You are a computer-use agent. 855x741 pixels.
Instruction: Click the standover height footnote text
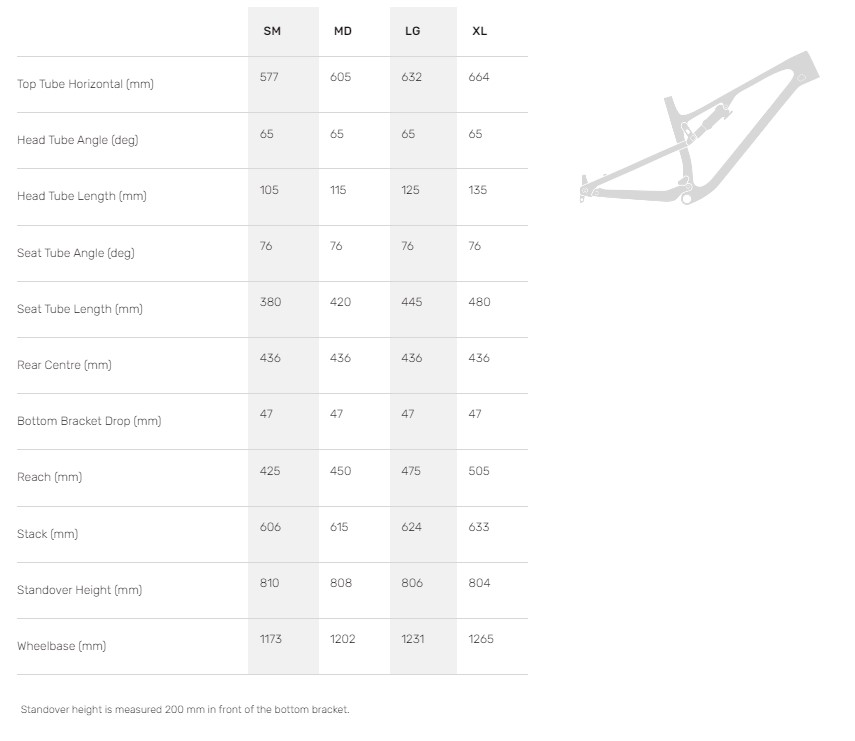[x=185, y=710]
